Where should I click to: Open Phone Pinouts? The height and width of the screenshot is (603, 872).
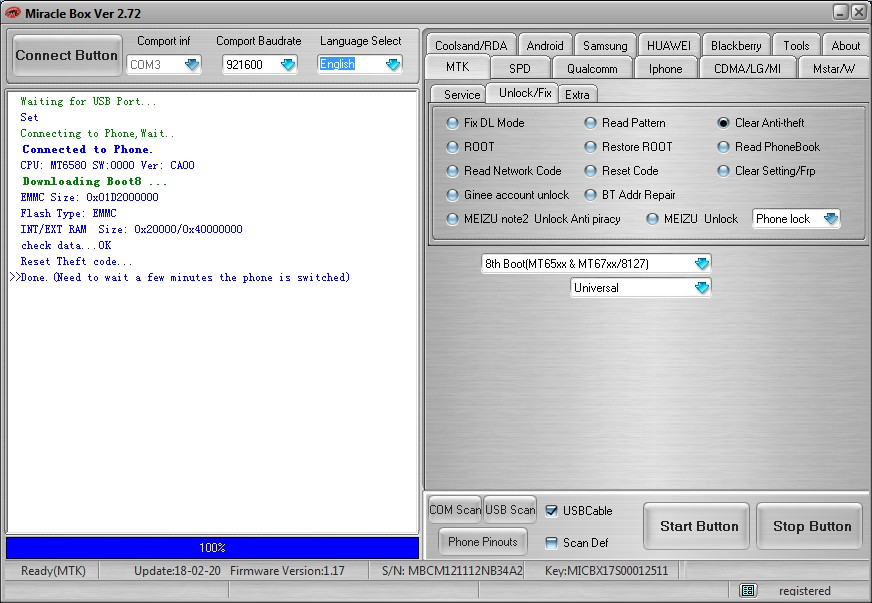click(483, 542)
